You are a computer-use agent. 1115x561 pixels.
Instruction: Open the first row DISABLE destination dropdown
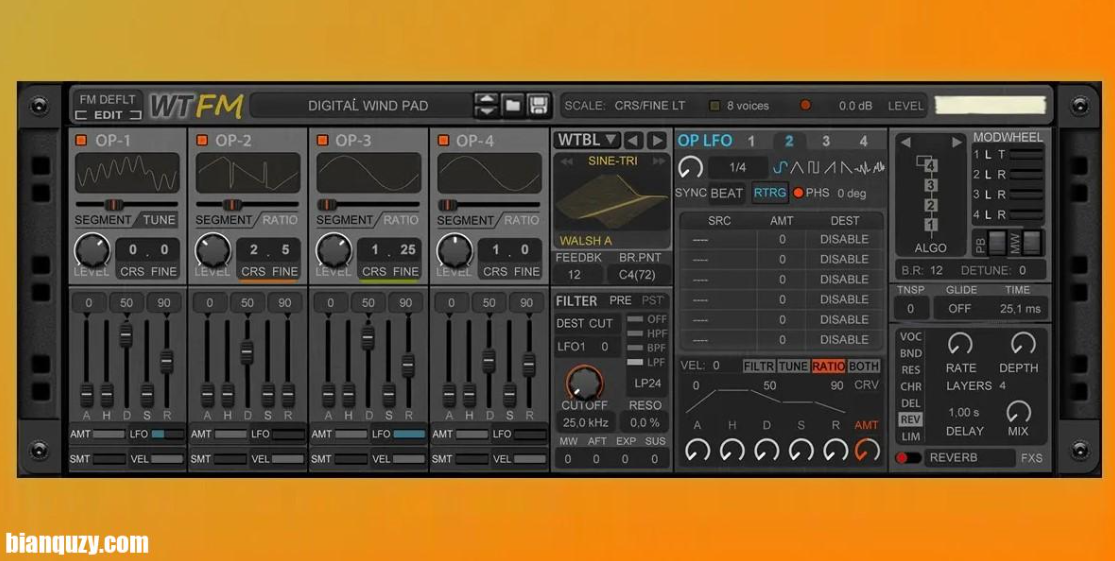click(x=844, y=240)
